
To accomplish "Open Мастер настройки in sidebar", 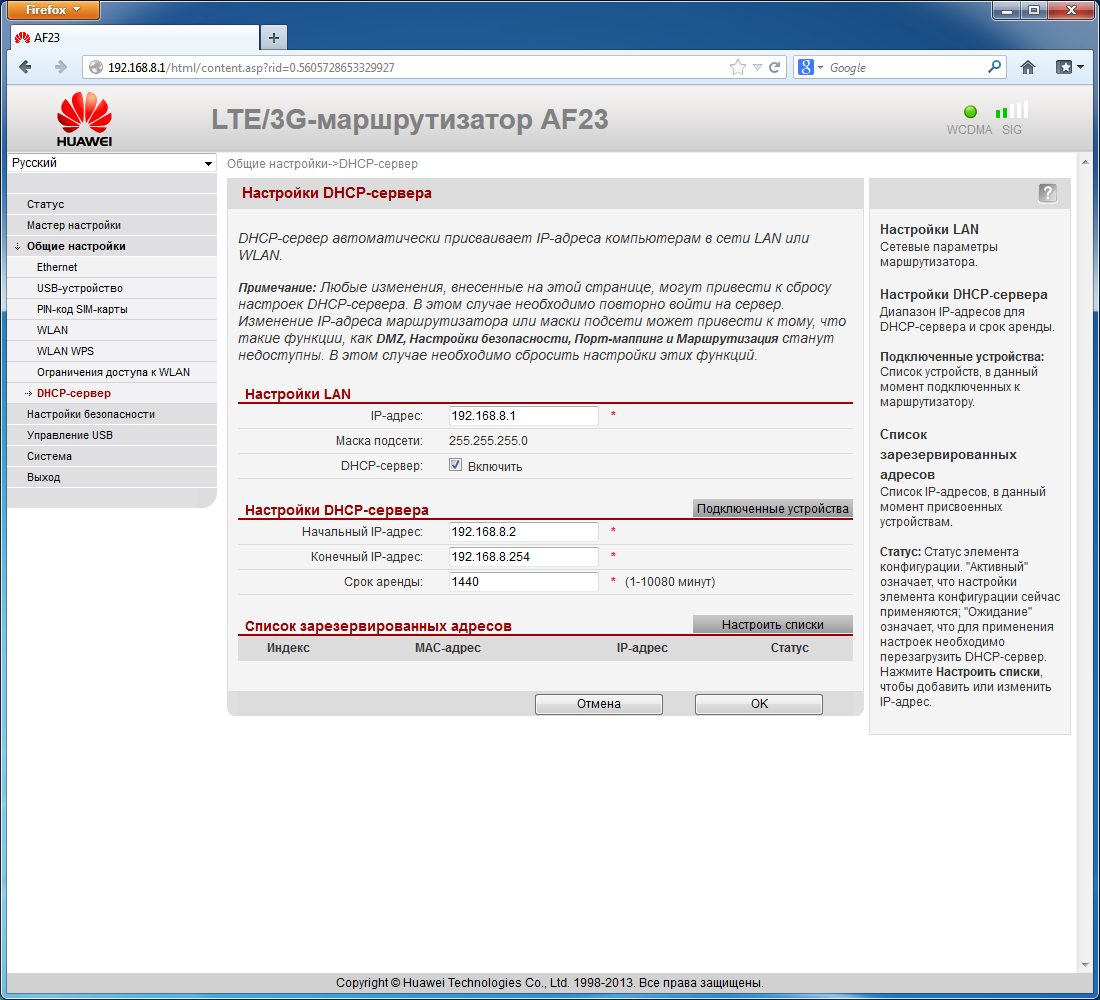I will click(112, 225).
